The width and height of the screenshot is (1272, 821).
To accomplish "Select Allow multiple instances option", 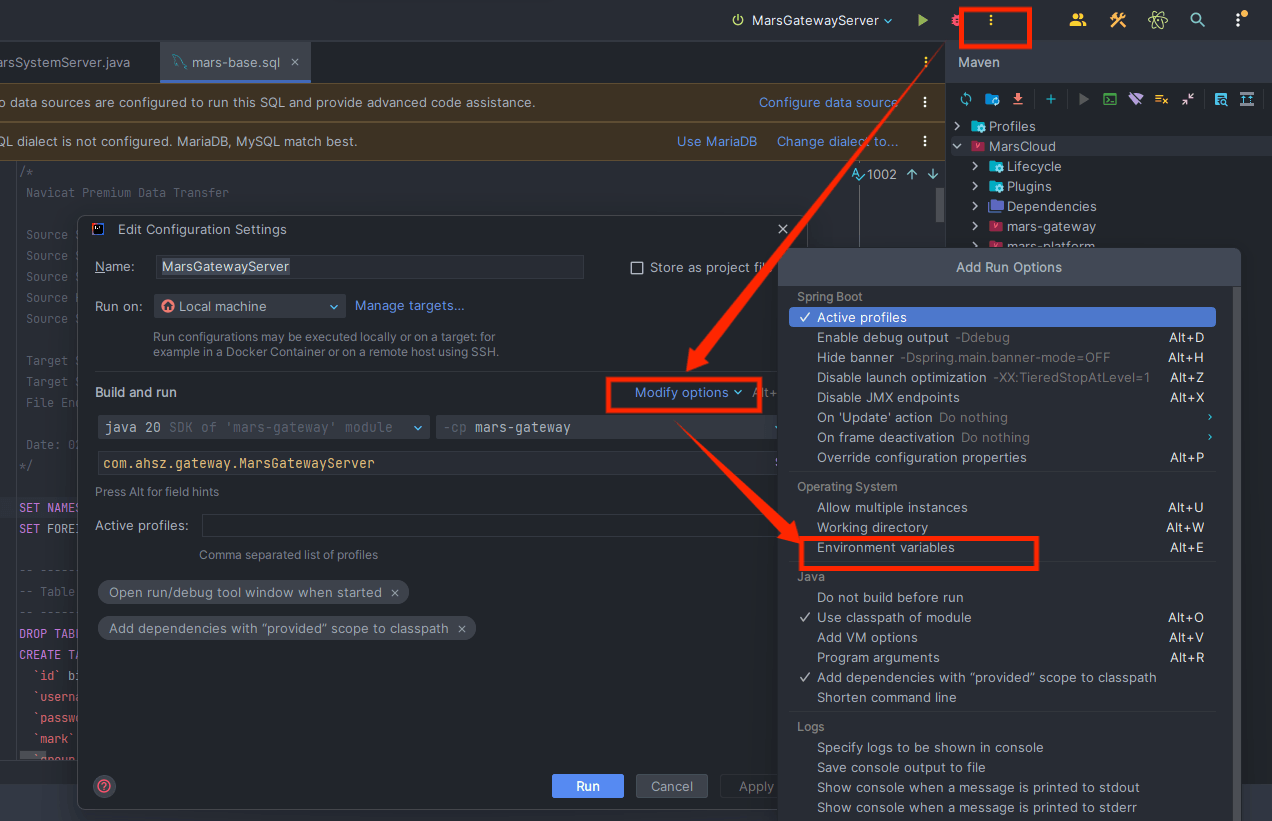I will click(x=1002, y=507).
